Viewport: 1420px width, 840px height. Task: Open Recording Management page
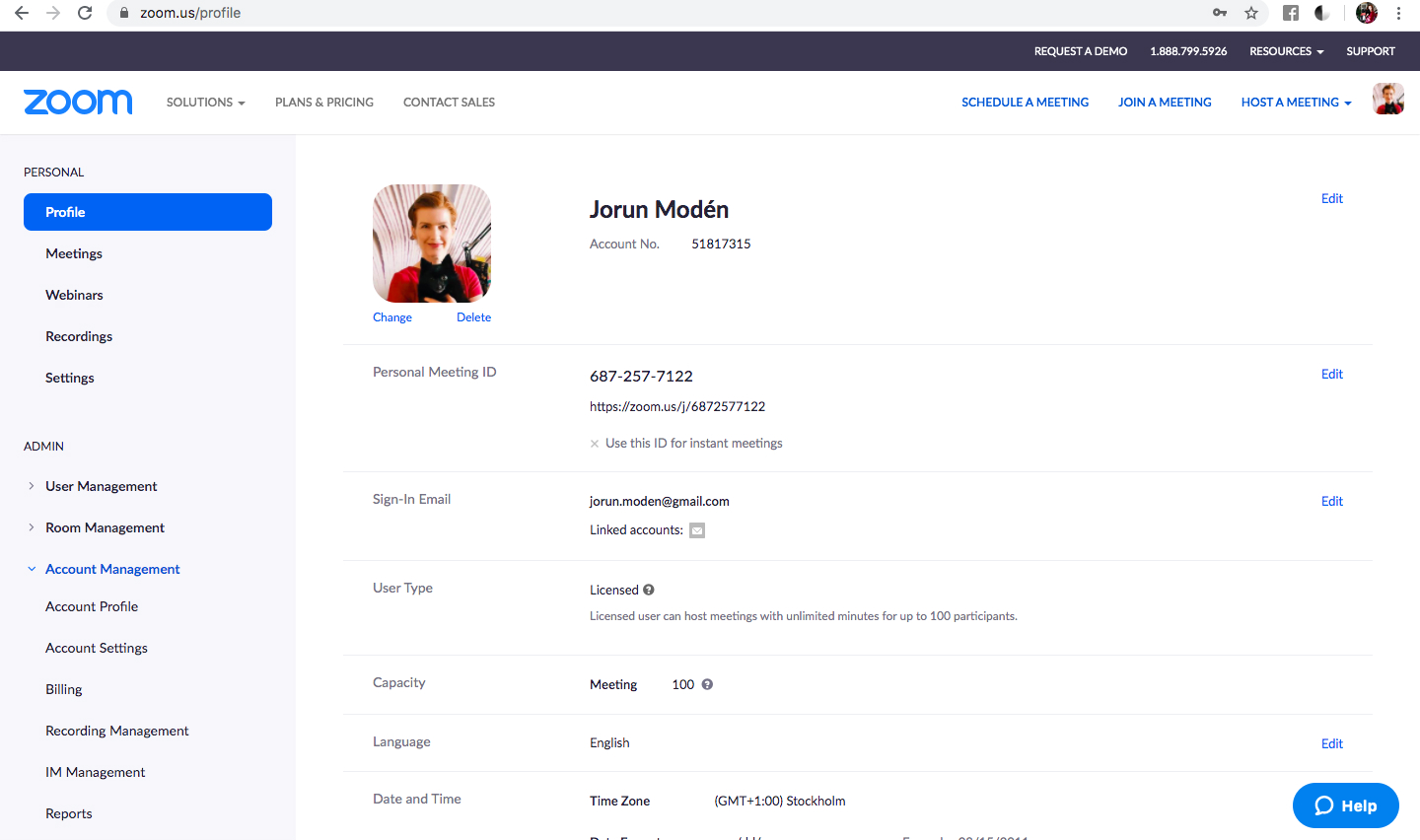click(117, 731)
